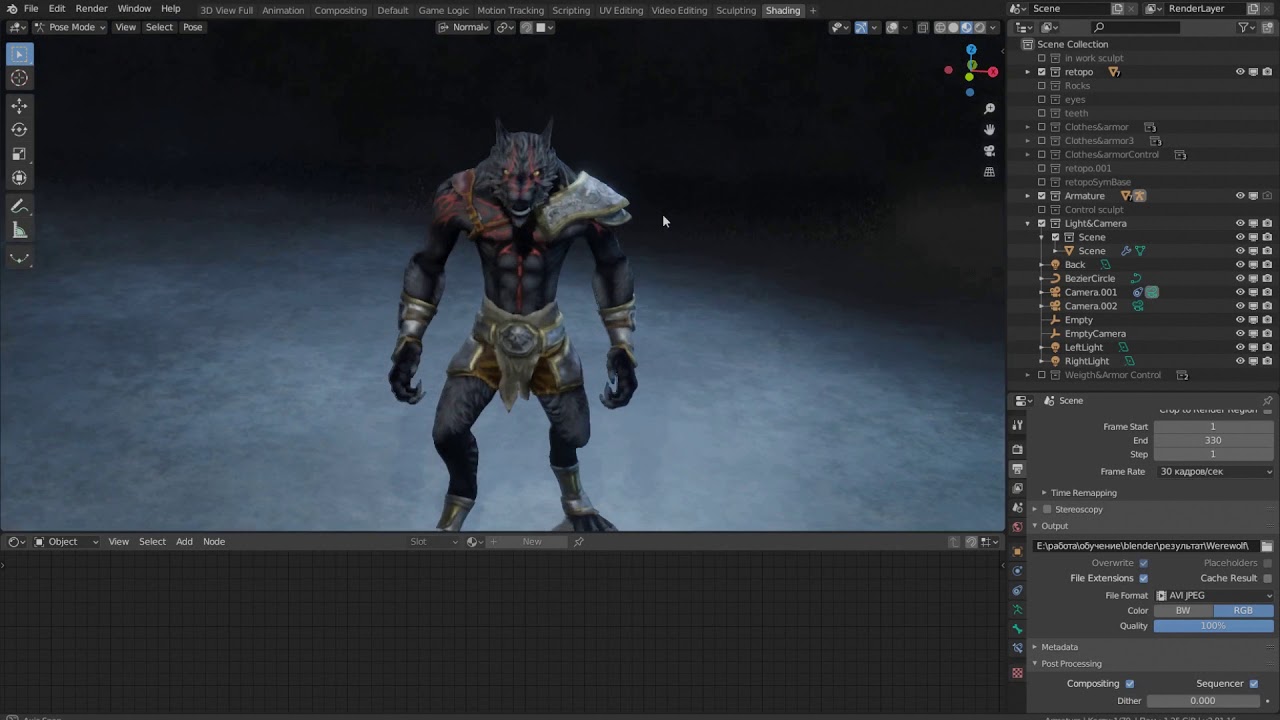Open World properties tab
Viewport: 1280px width, 720px height.
coord(1017,527)
